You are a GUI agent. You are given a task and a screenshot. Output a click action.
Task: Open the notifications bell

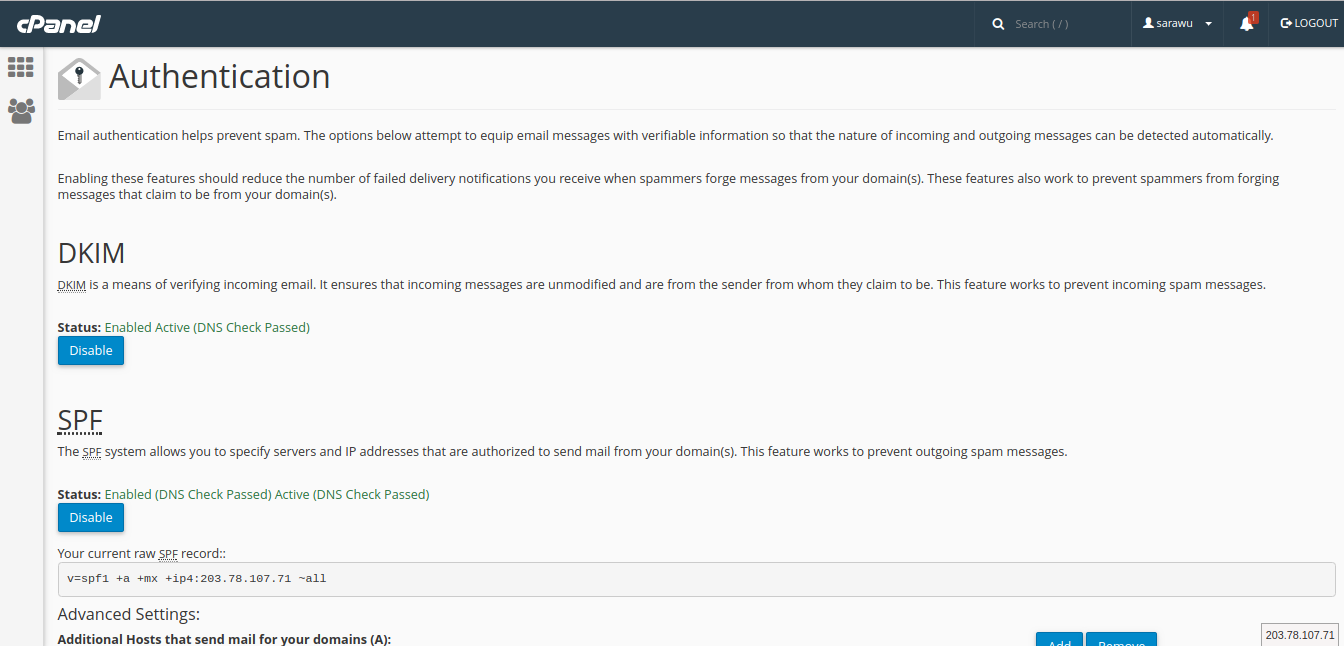click(1246, 24)
